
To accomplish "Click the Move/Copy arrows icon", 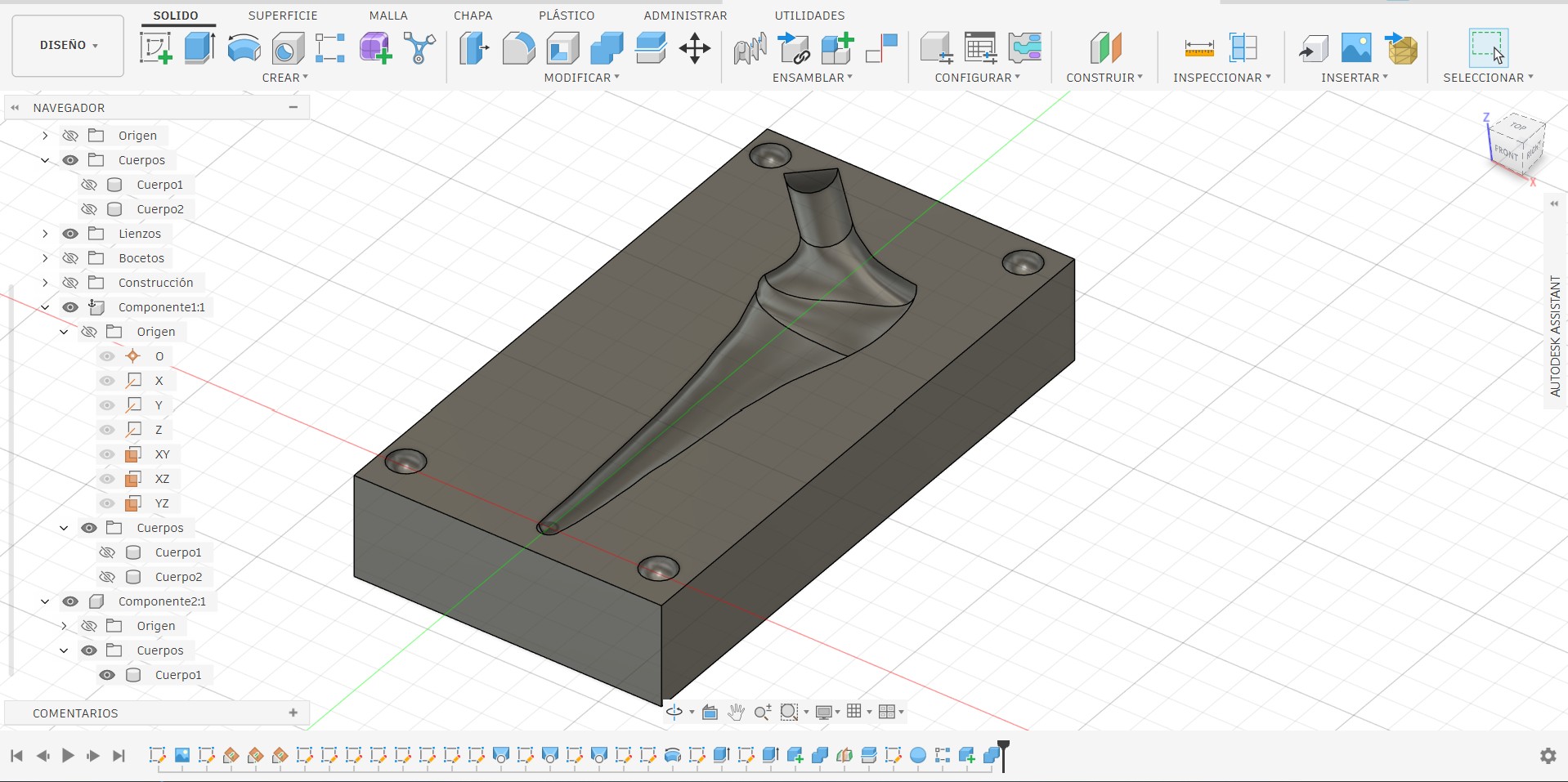I will (x=694, y=48).
